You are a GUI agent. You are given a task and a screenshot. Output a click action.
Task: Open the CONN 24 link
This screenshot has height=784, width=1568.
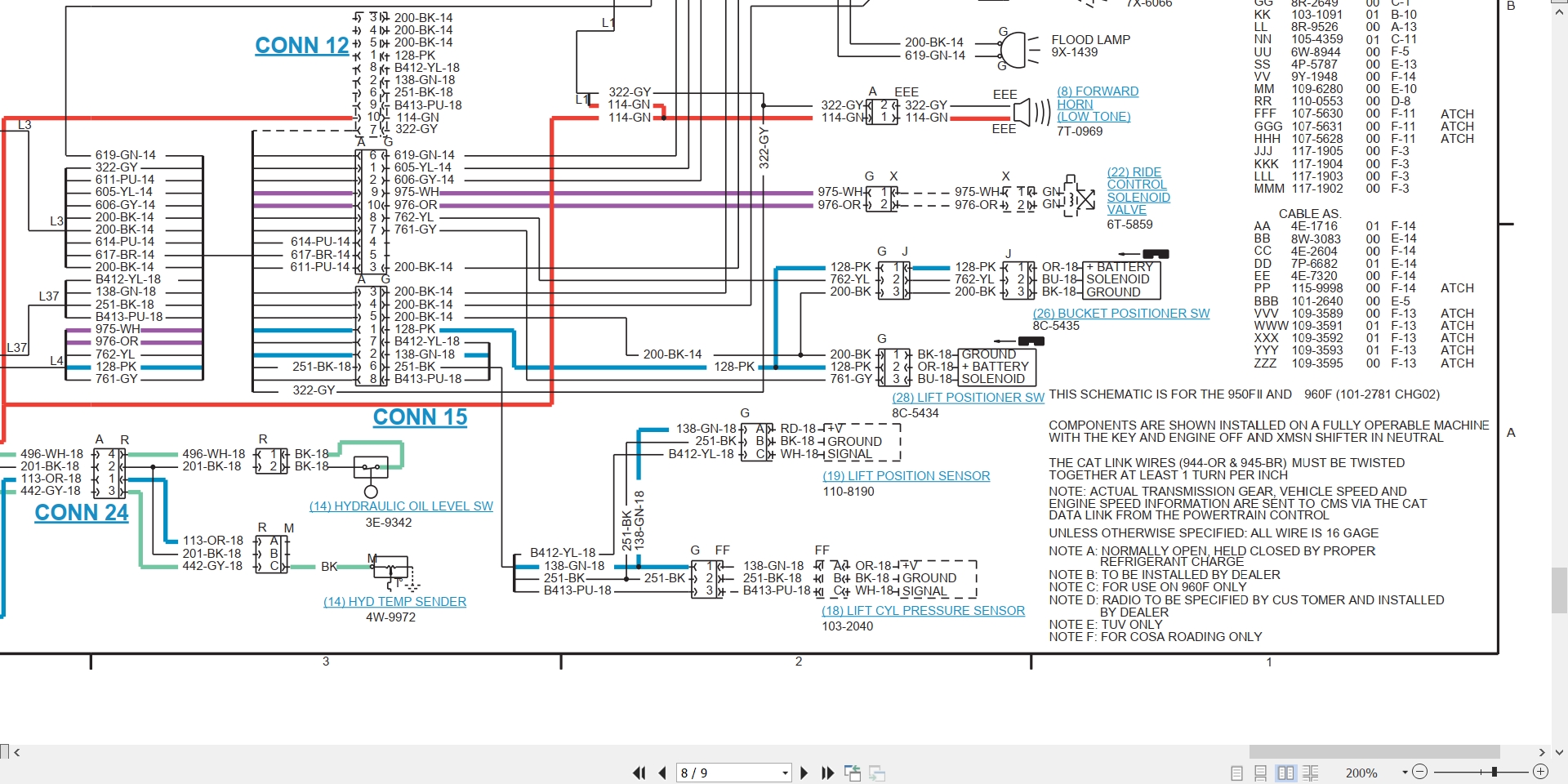(82, 513)
